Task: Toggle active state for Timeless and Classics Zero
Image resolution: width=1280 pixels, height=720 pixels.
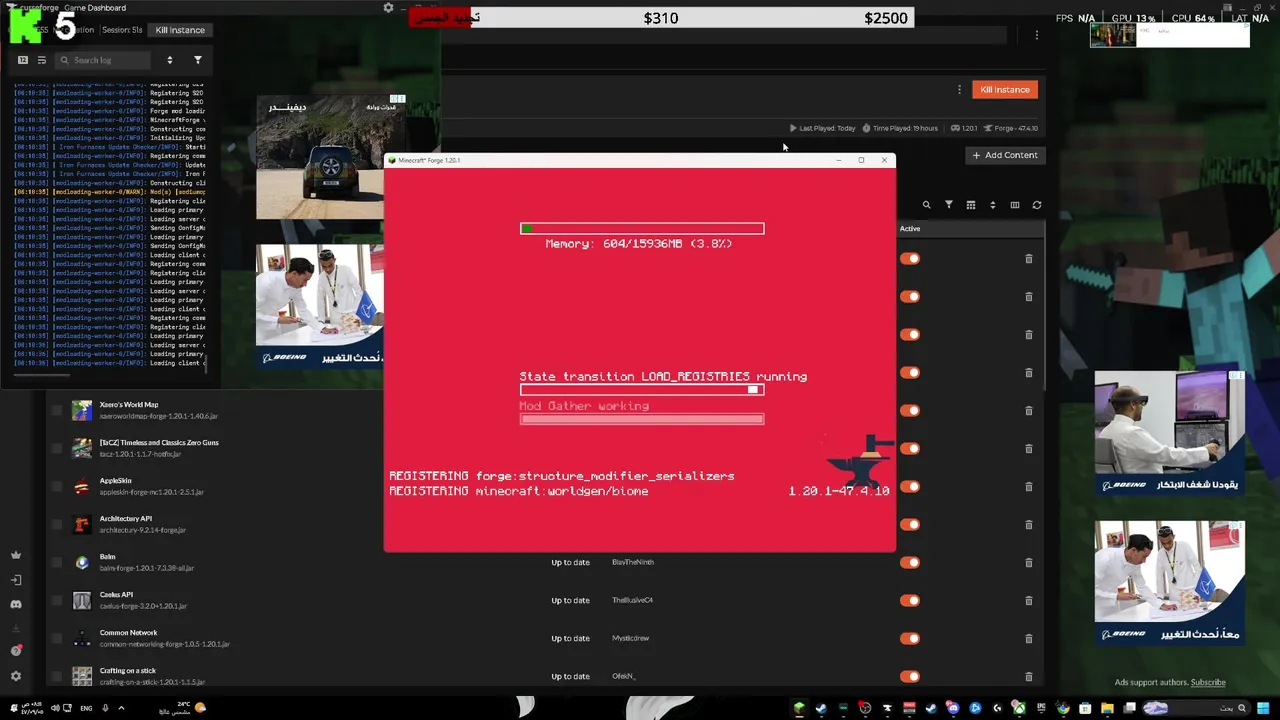Action: point(910,448)
